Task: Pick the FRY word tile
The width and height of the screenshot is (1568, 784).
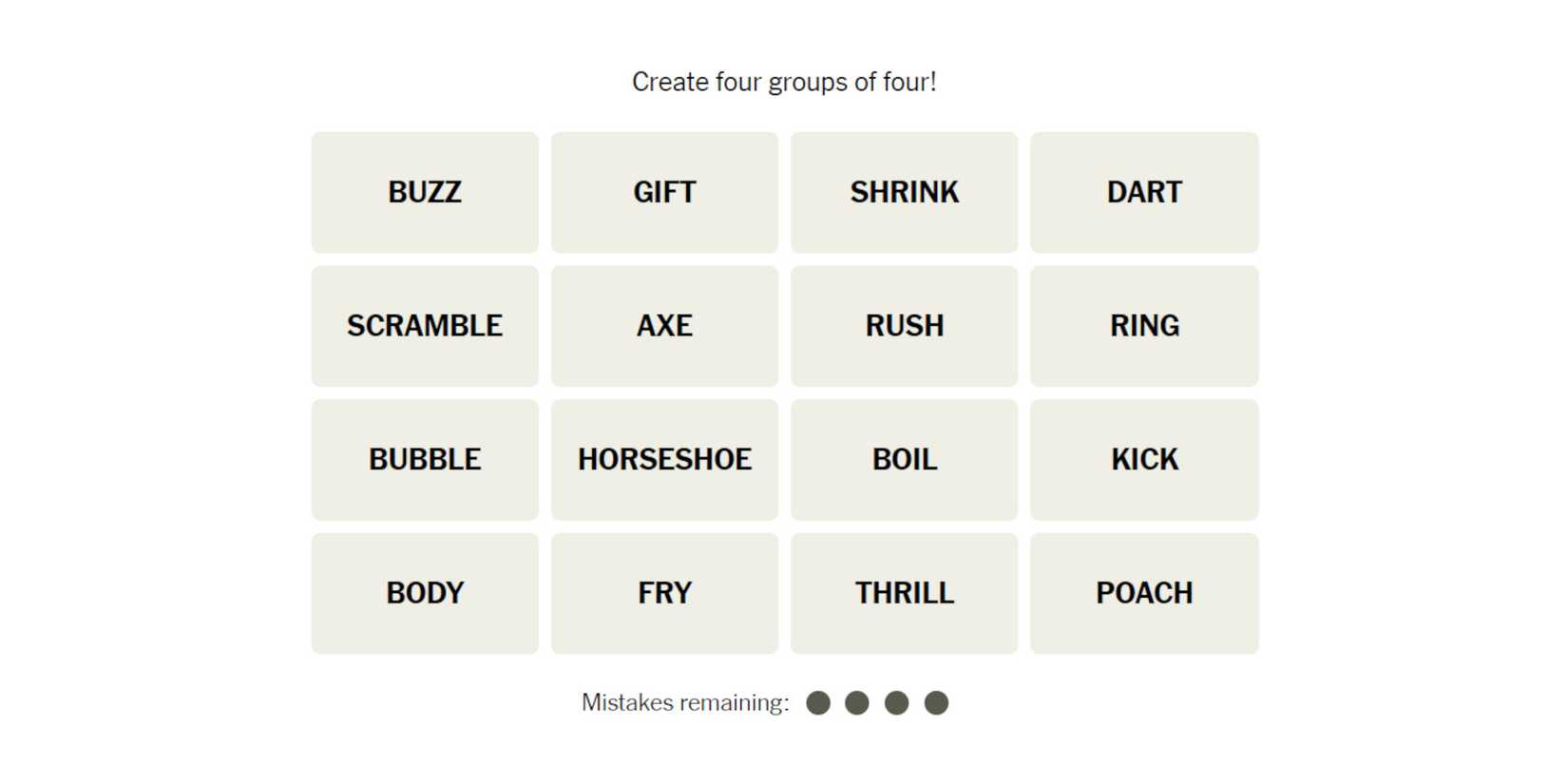Action: 664,593
